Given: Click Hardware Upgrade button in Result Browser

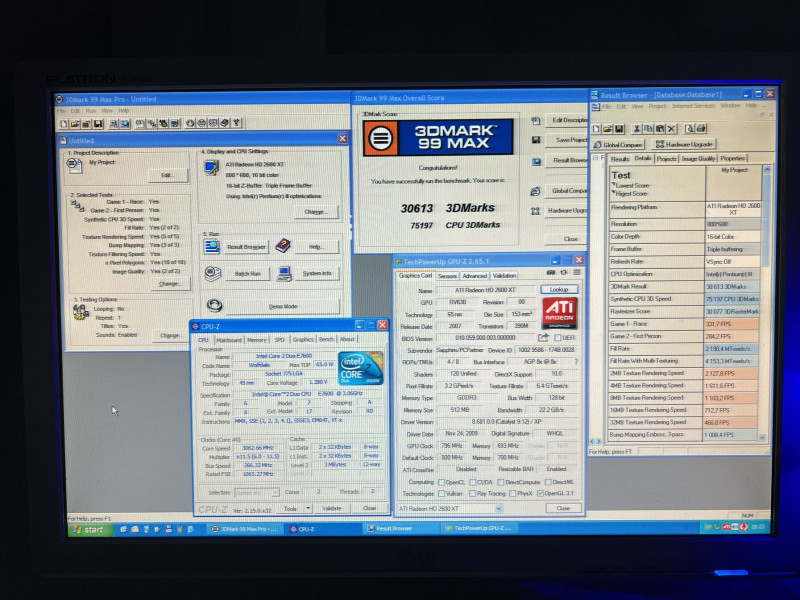Looking at the screenshot, I should (x=684, y=144).
